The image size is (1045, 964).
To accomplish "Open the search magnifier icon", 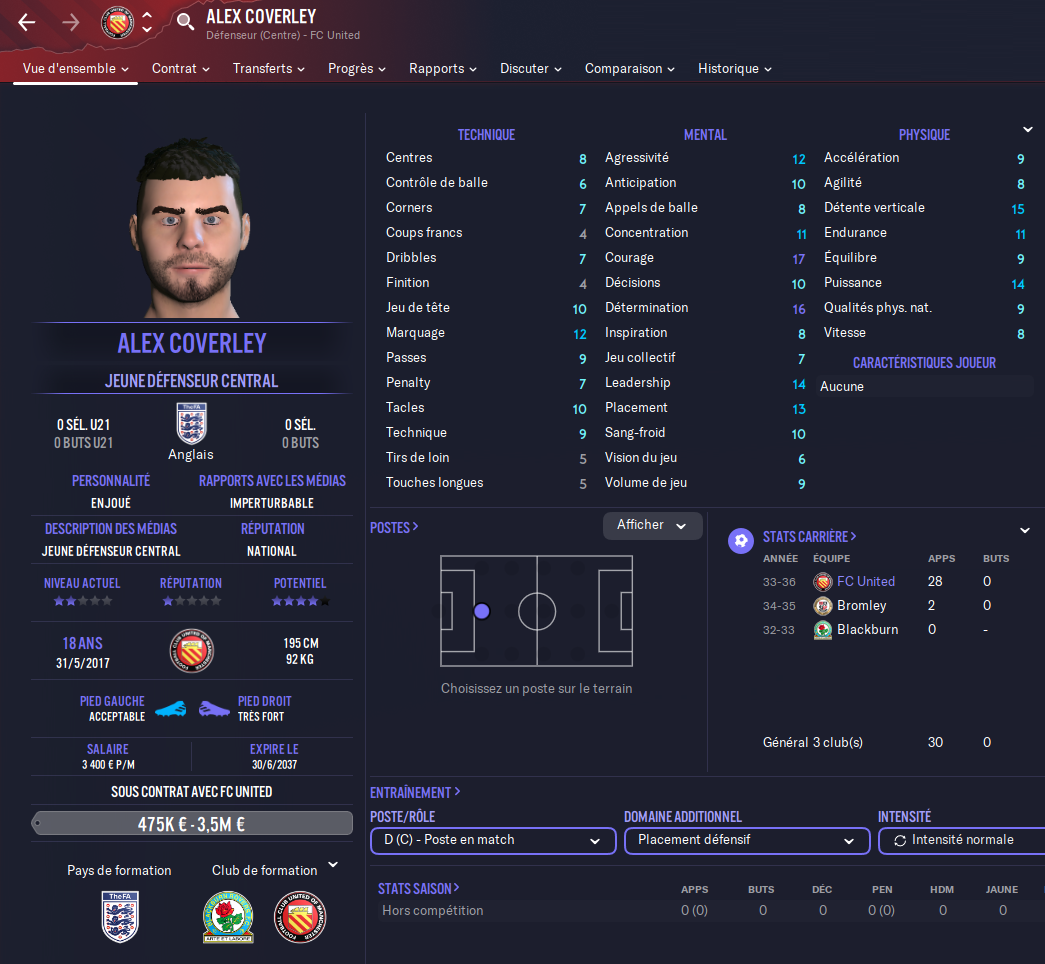I will point(185,21).
